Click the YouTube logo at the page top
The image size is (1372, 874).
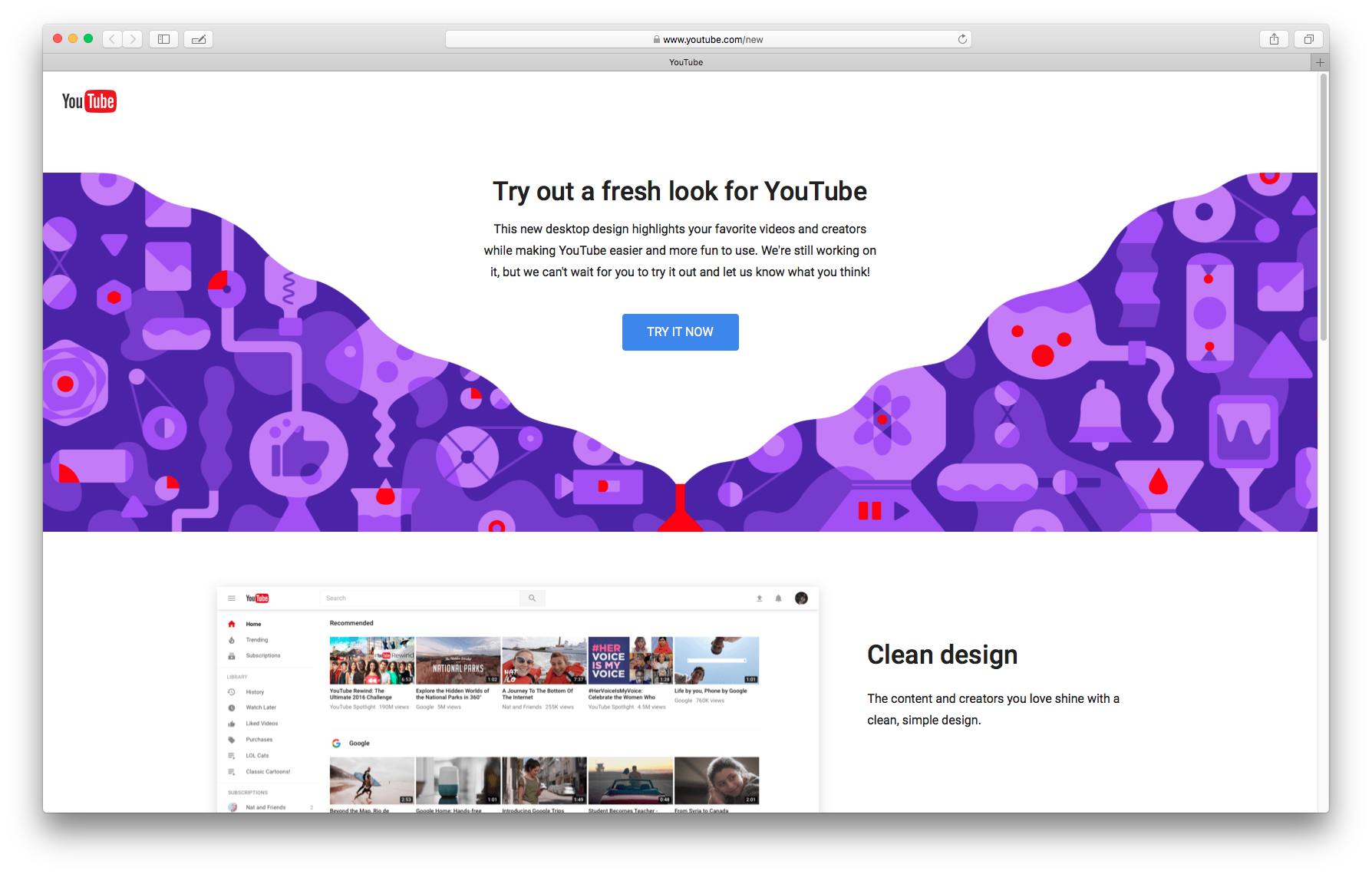click(x=89, y=101)
